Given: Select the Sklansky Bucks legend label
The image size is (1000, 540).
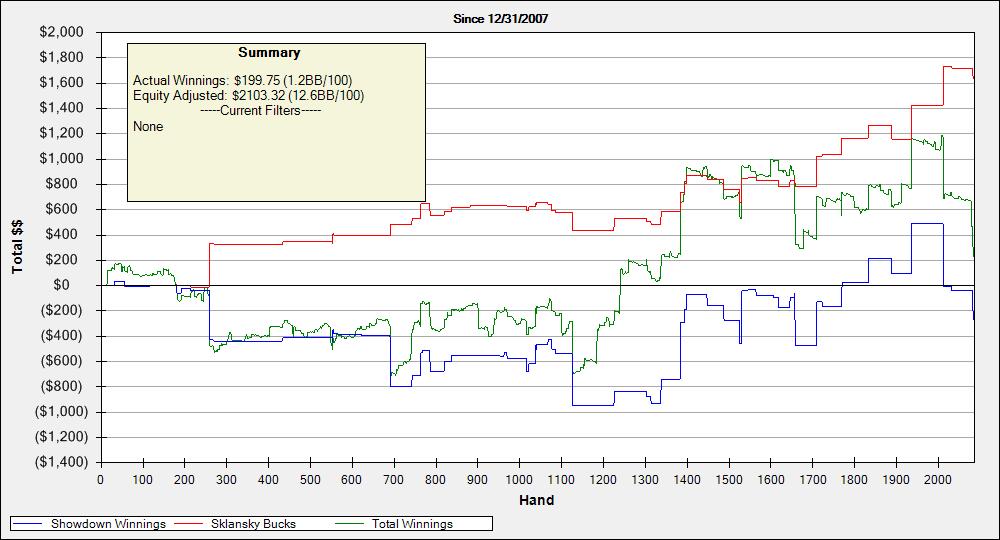Looking at the screenshot, I should 254,524.
